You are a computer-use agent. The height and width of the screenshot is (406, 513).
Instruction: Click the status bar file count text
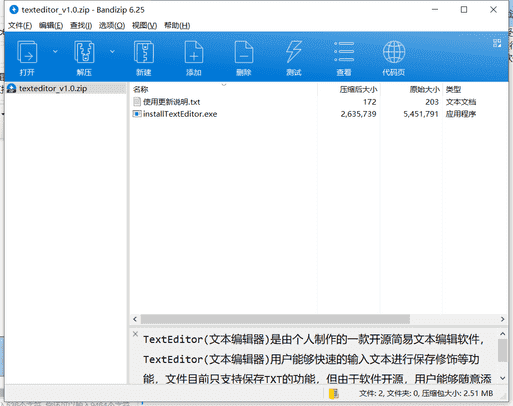point(426,393)
